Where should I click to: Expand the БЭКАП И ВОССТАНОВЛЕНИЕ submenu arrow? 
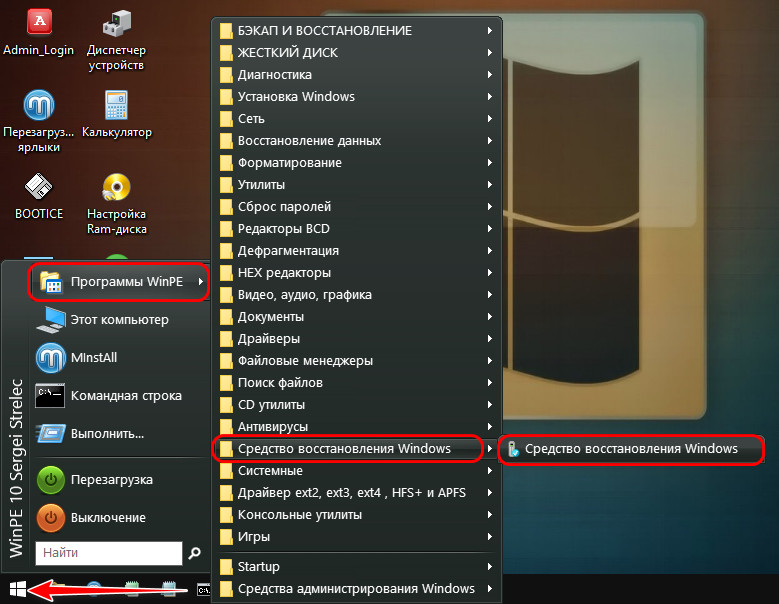(490, 31)
